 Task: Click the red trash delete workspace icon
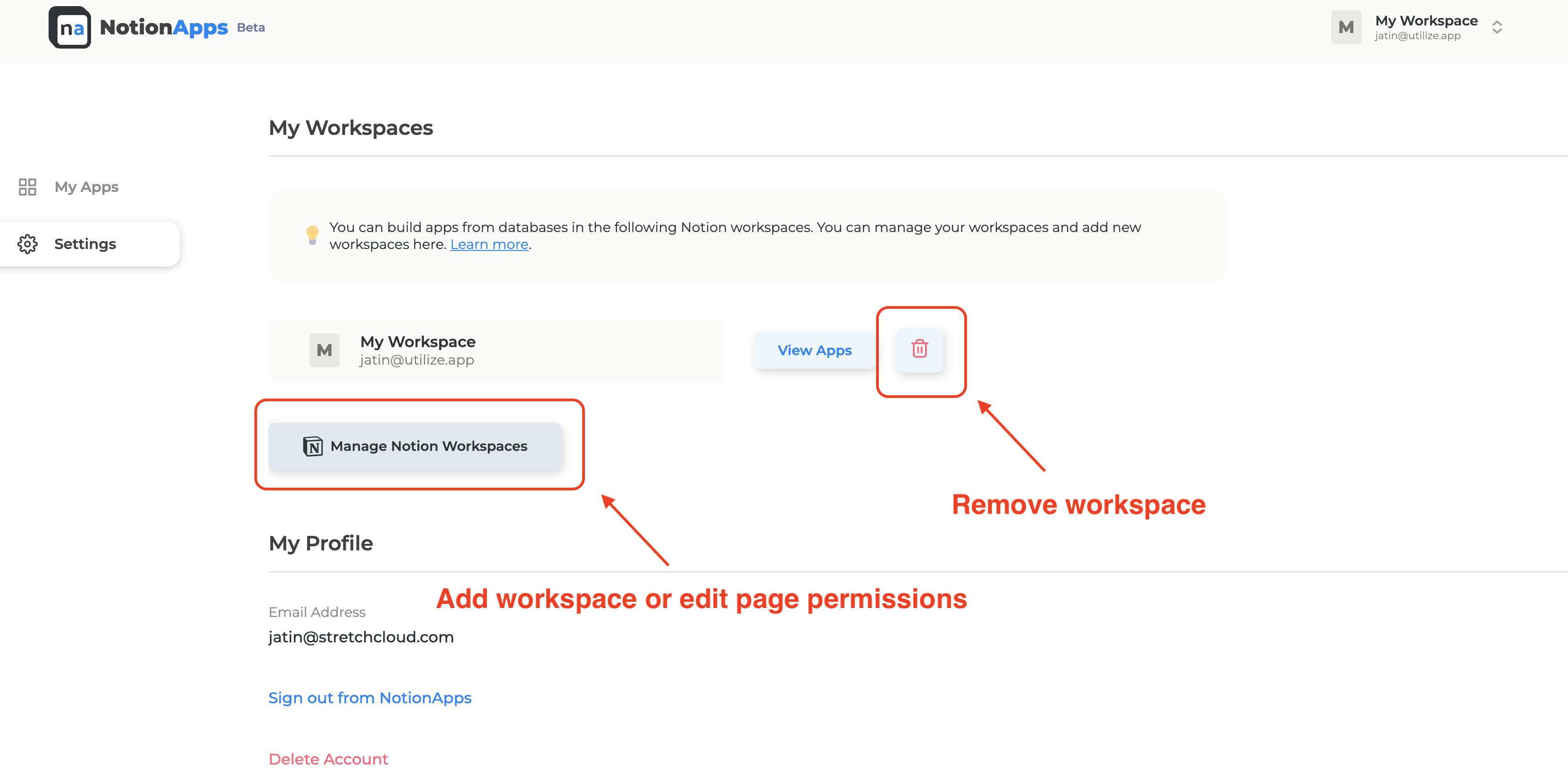tap(919, 349)
